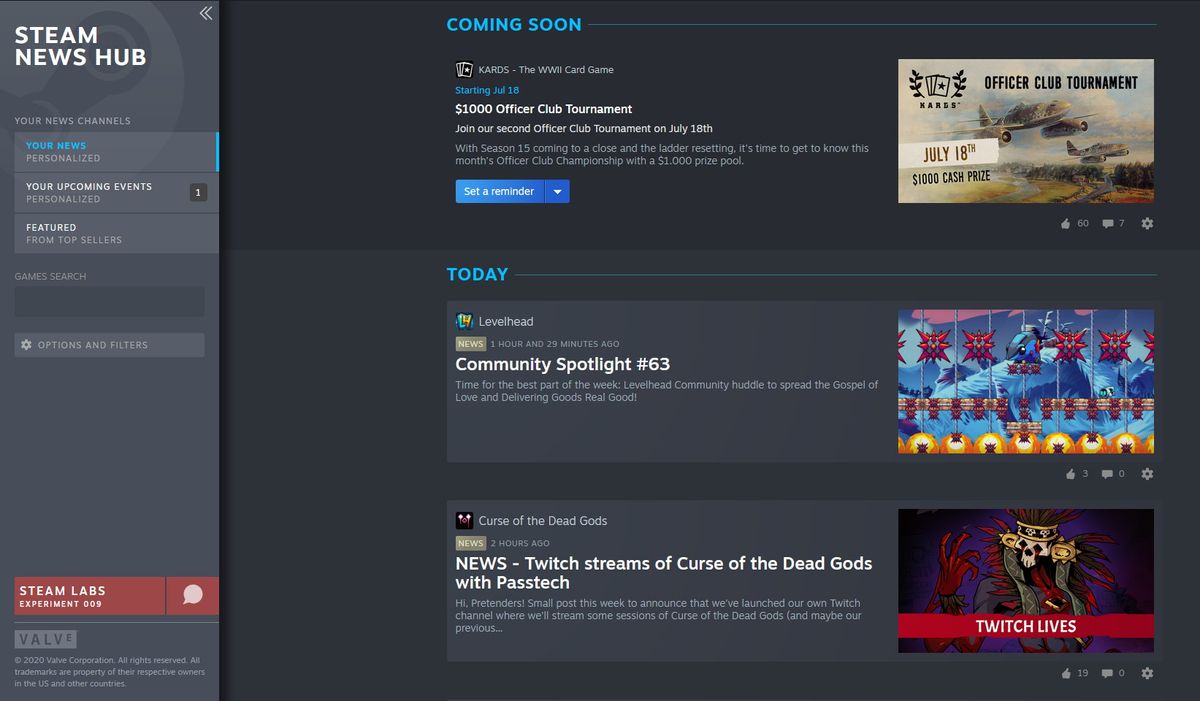Click the Curse of the Dead Gods game icon

(x=464, y=520)
